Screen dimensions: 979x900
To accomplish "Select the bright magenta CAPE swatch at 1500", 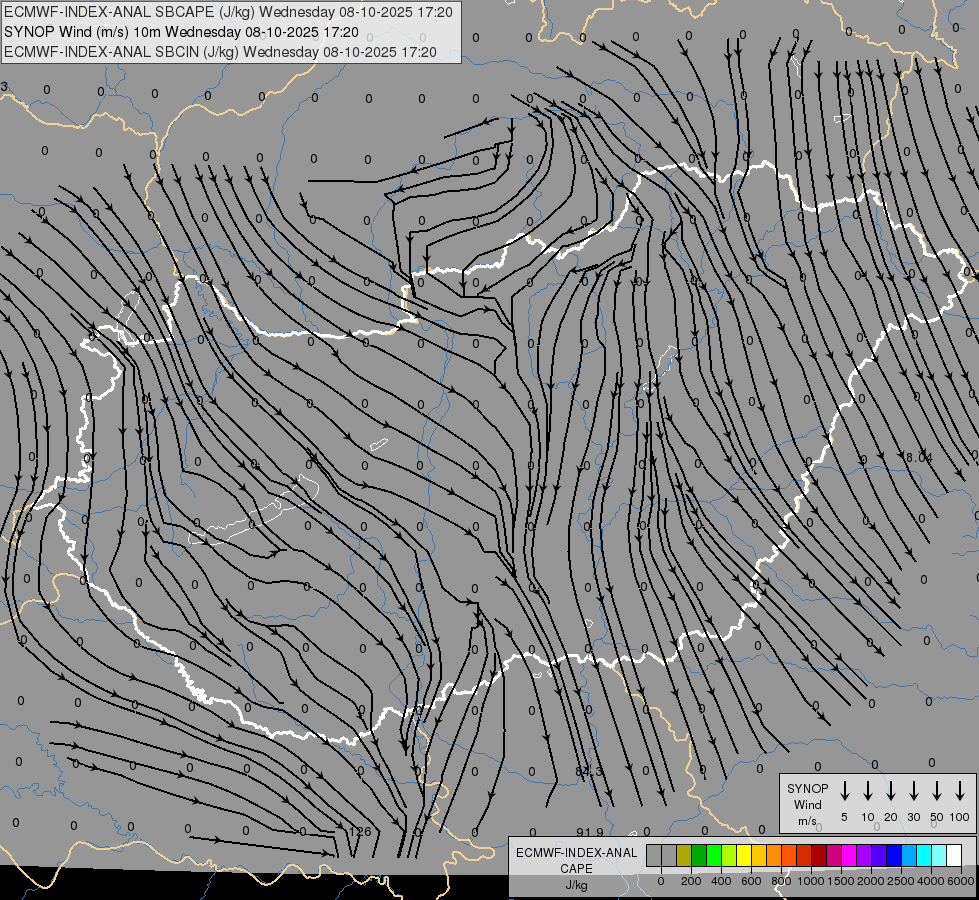I will [849, 855].
